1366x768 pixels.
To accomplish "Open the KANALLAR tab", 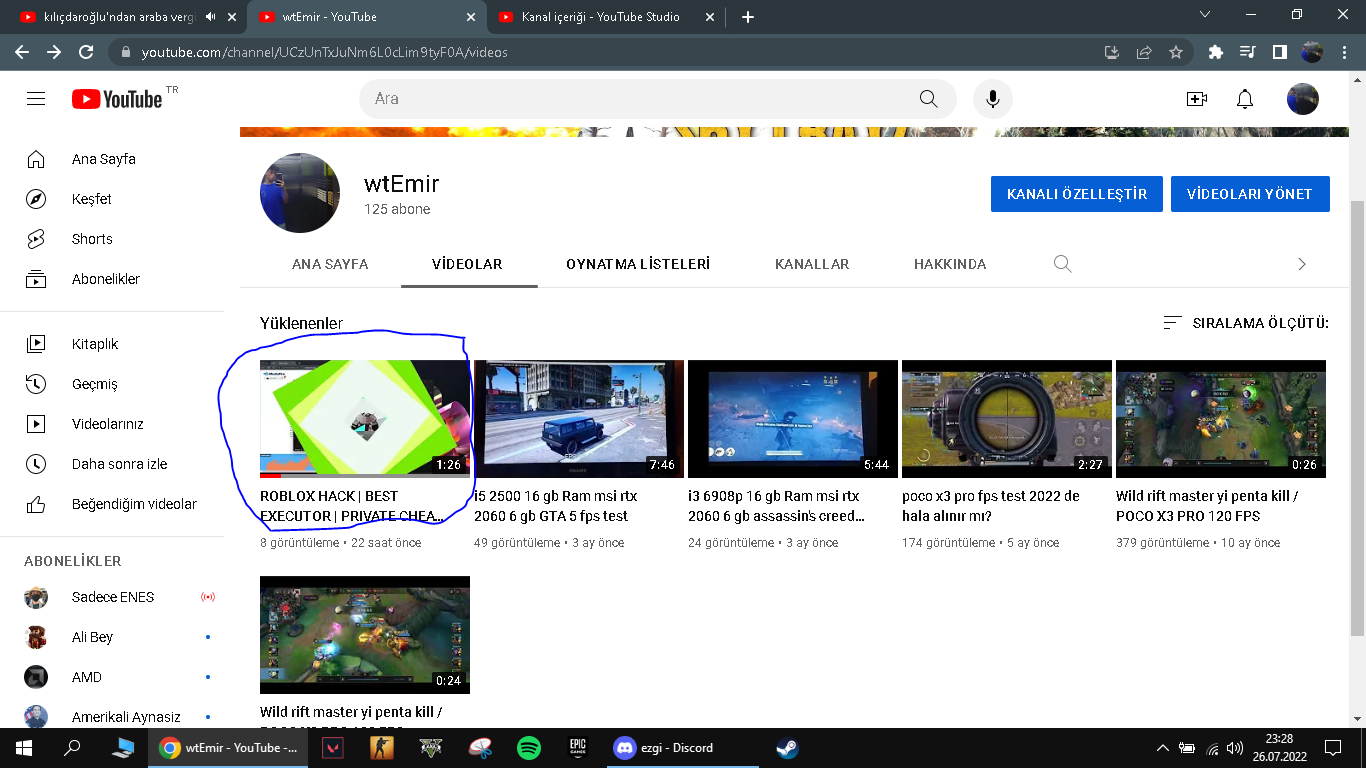I will pyautogui.click(x=812, y=264).
